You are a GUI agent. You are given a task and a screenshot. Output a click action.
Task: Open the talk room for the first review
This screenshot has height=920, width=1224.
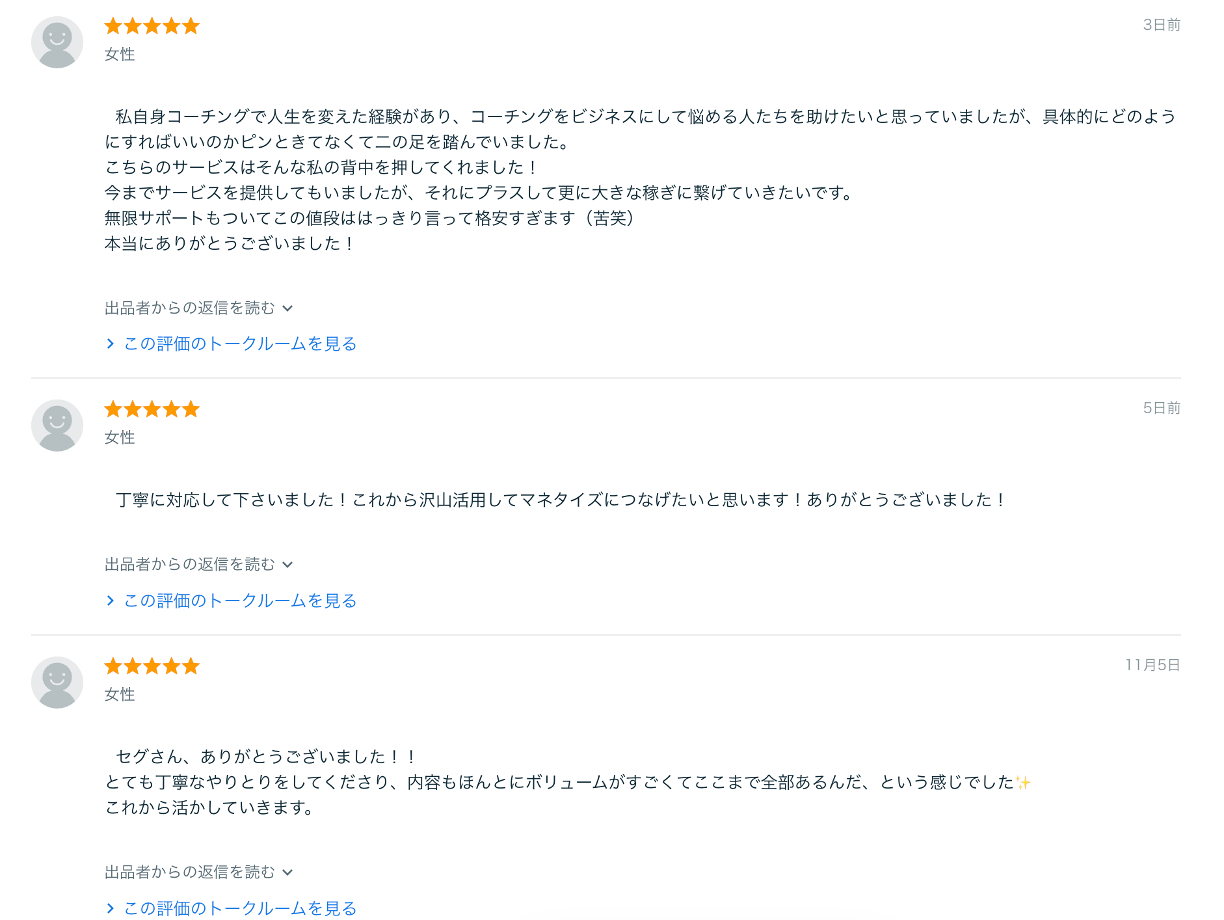tap(238, 342)
